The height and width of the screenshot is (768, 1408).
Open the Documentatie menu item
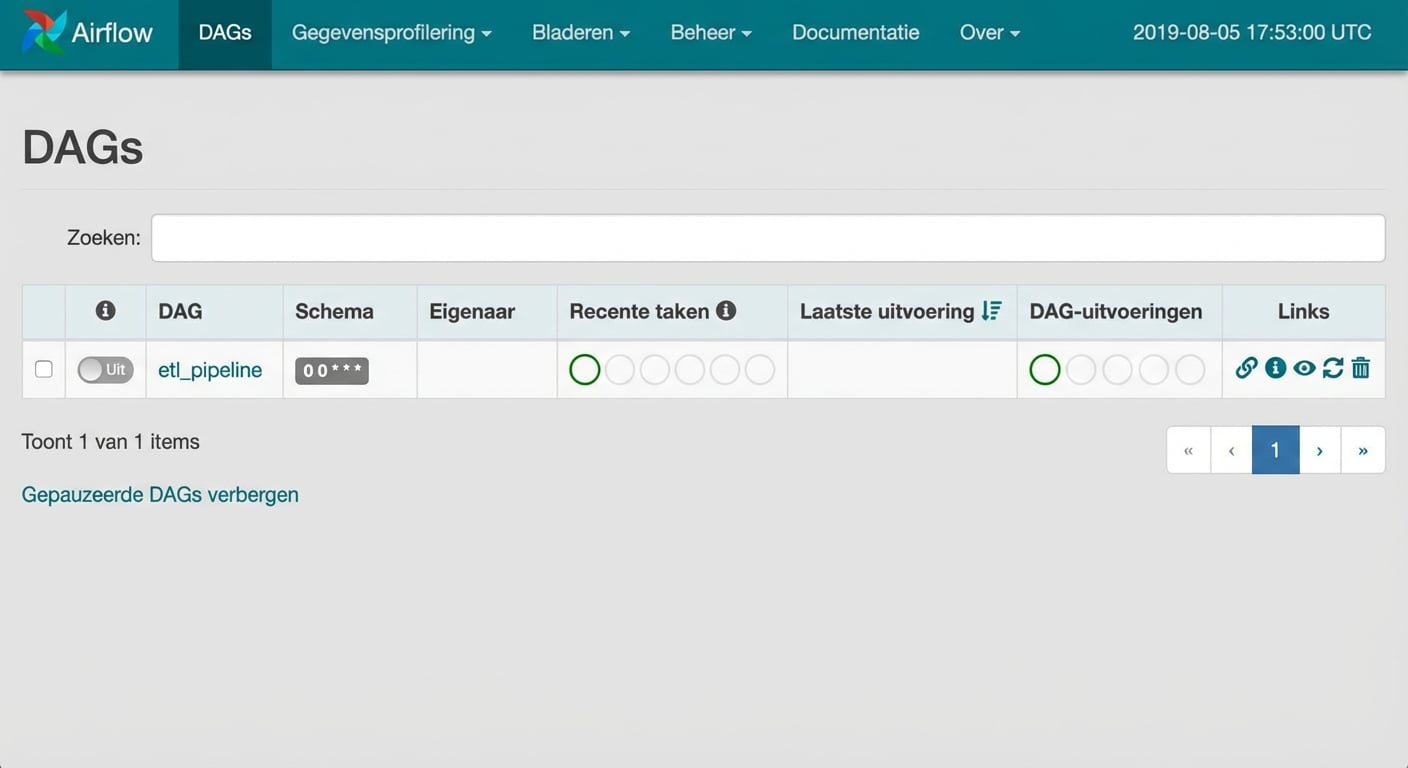[x=855, y=32]
